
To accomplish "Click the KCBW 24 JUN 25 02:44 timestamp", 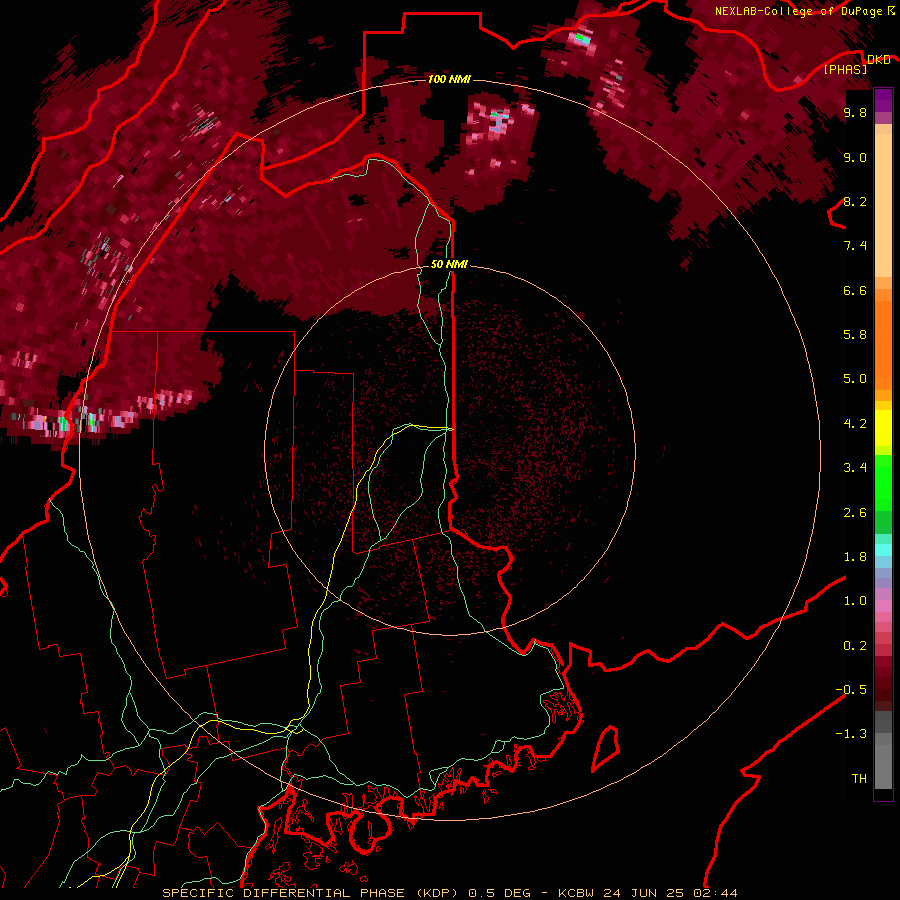I will pos(647,893).
